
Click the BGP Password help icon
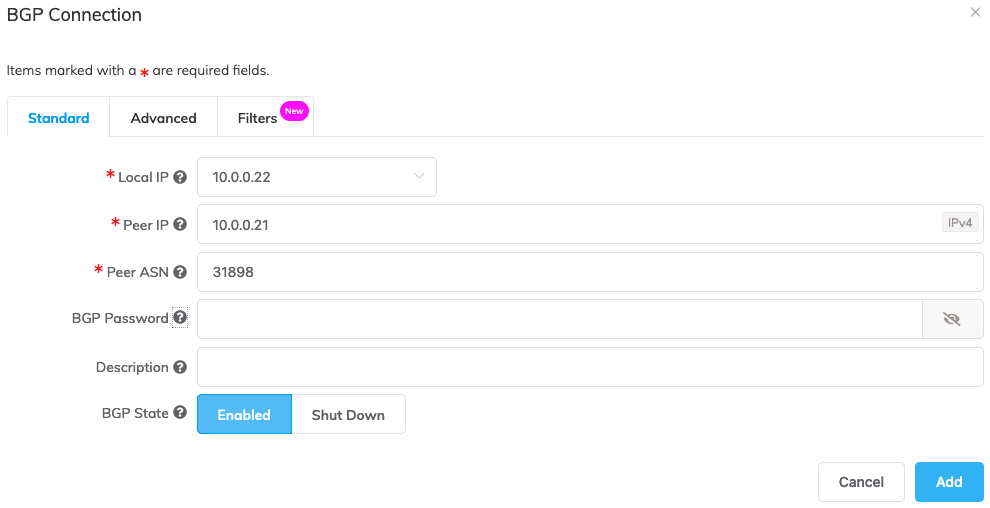tap(180, 318)
